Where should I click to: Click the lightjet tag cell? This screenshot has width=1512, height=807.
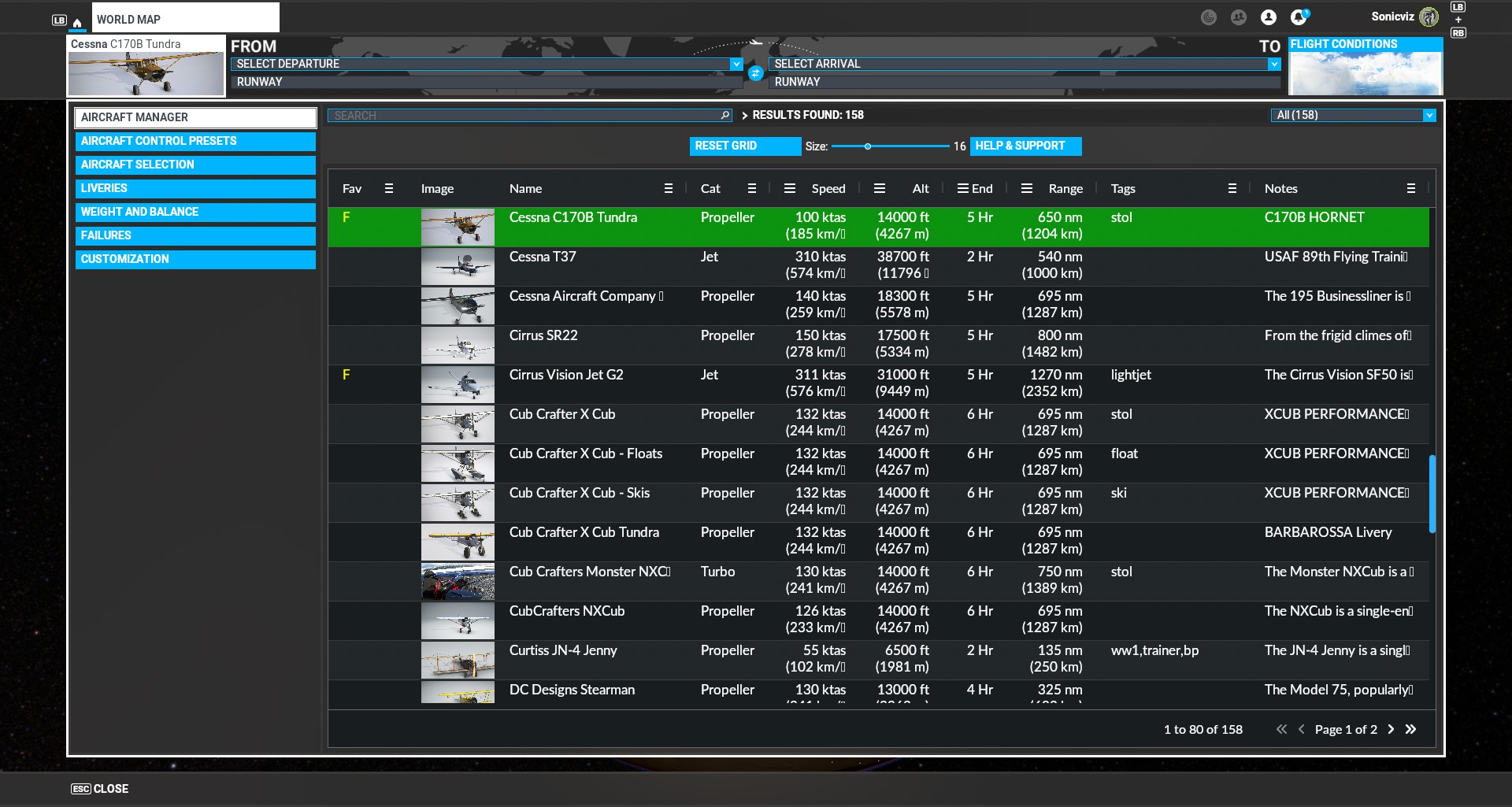tap(1131, 375)
